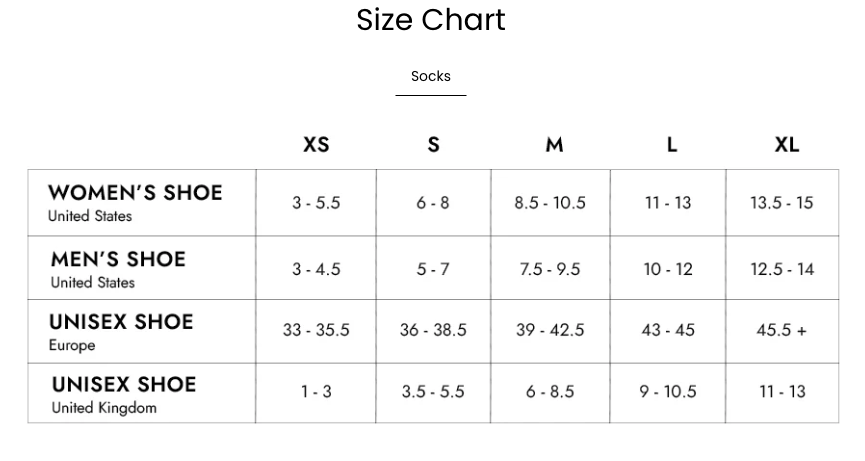865x461 pixels.
Task: Click the Women's Shoe row label
Action: [x=135, y=202]
